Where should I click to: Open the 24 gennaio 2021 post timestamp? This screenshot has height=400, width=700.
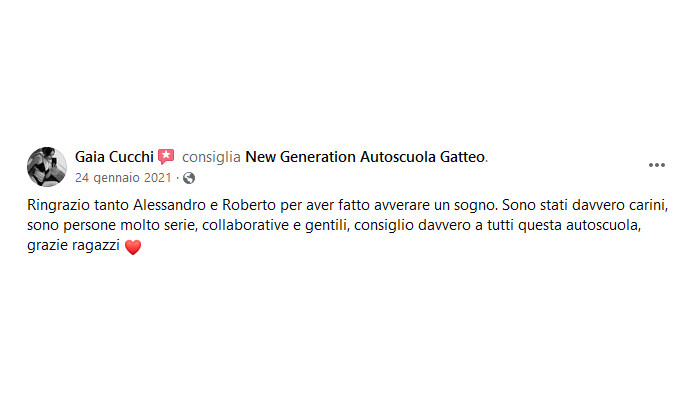[x=123, y=178]
